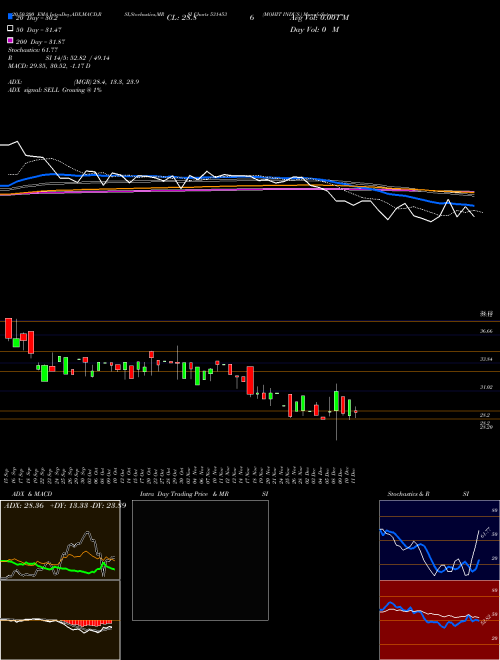Click the thick blue 20-day moving average line
500x660 pixels.
[x=236, y=177]
